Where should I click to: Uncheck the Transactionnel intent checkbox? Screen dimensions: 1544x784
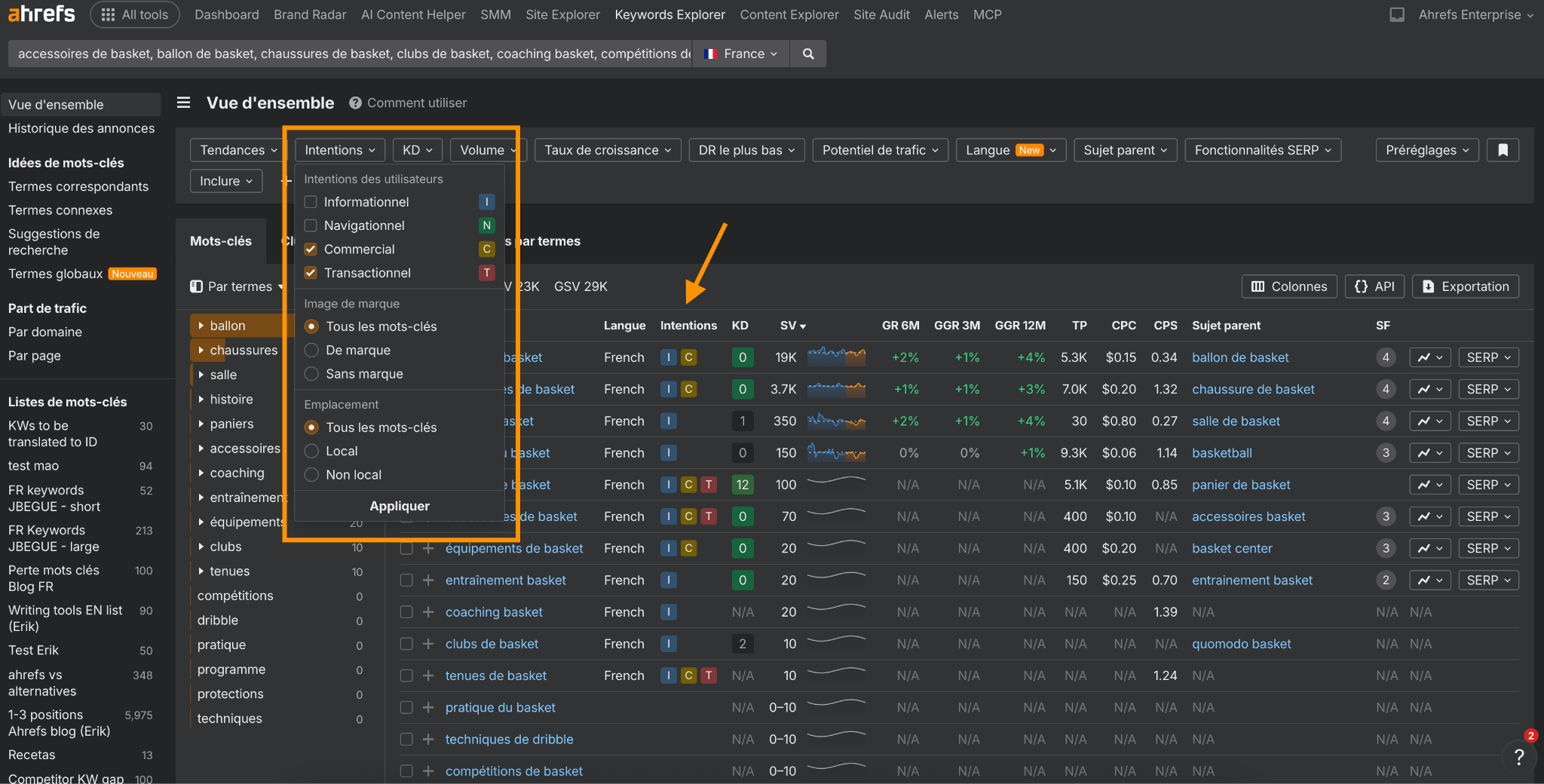click(x=311, y=273)
